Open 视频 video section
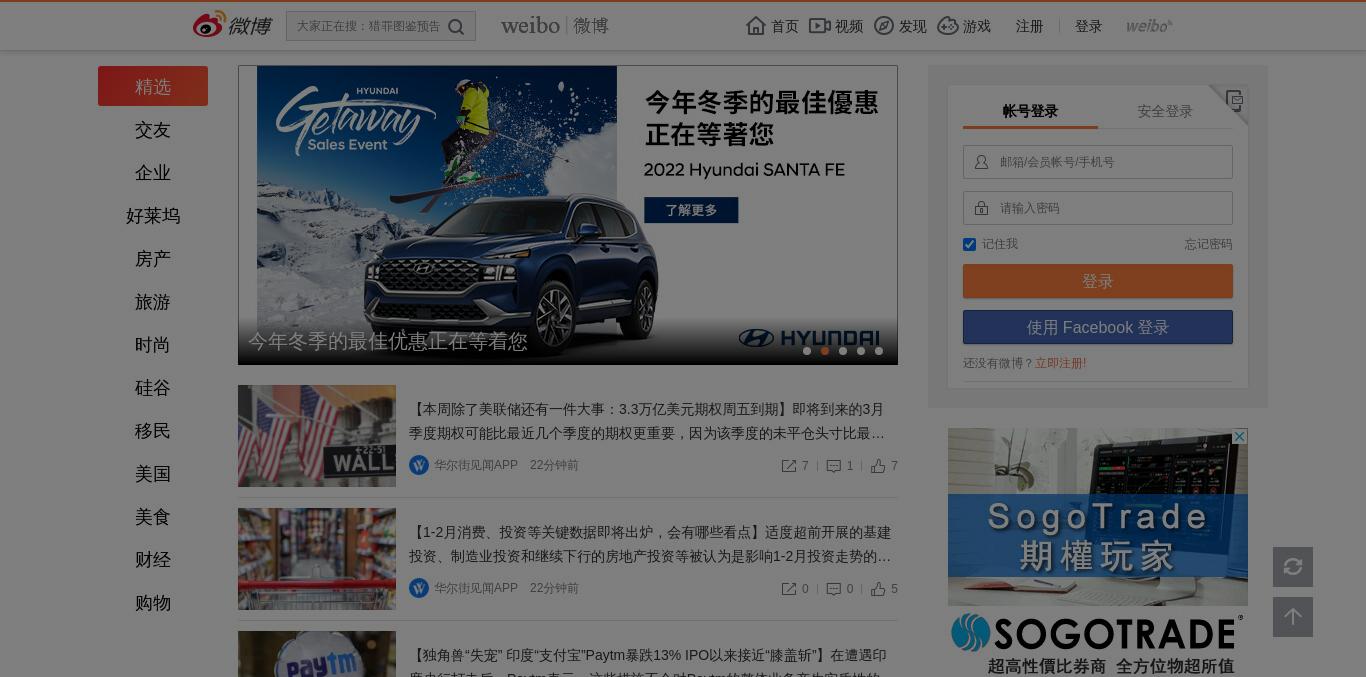Screen dimensions: 1366x677 (x=836, y=26)
